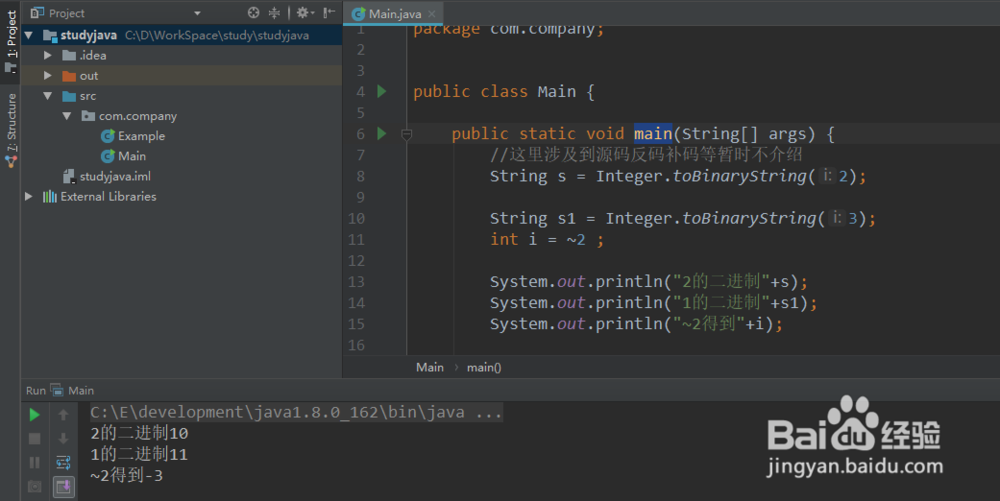Collapse main method using fold marker
The height and width of the screenshot is (501, 1000).
coord(406,134)
